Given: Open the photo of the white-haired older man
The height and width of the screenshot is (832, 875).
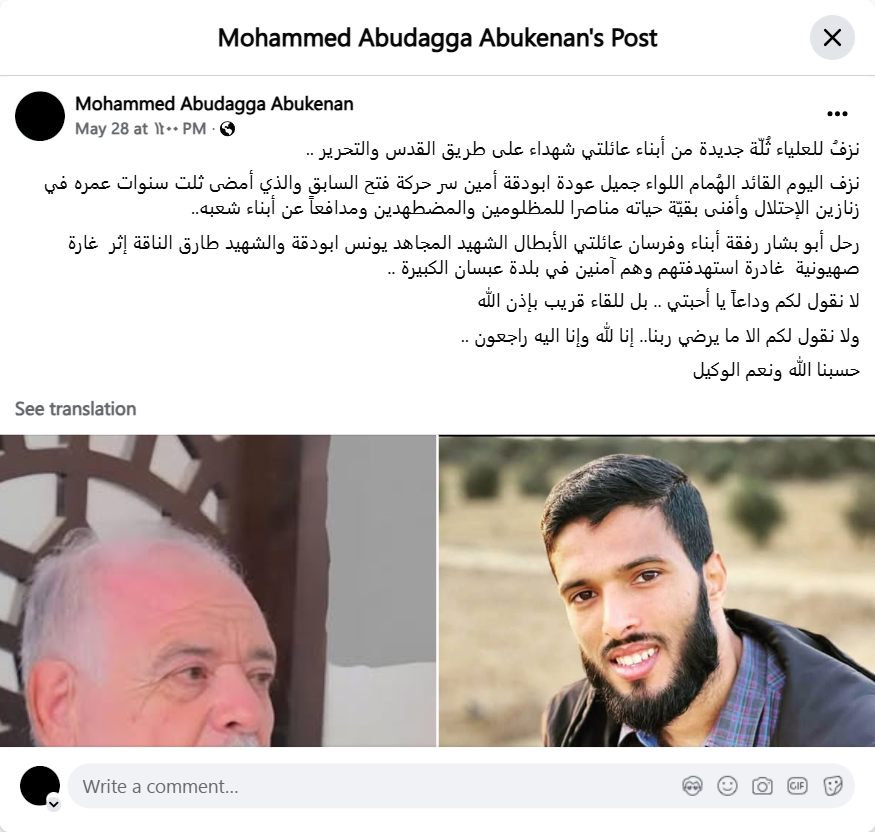Looking at the screenshot, I should (218, 590).
